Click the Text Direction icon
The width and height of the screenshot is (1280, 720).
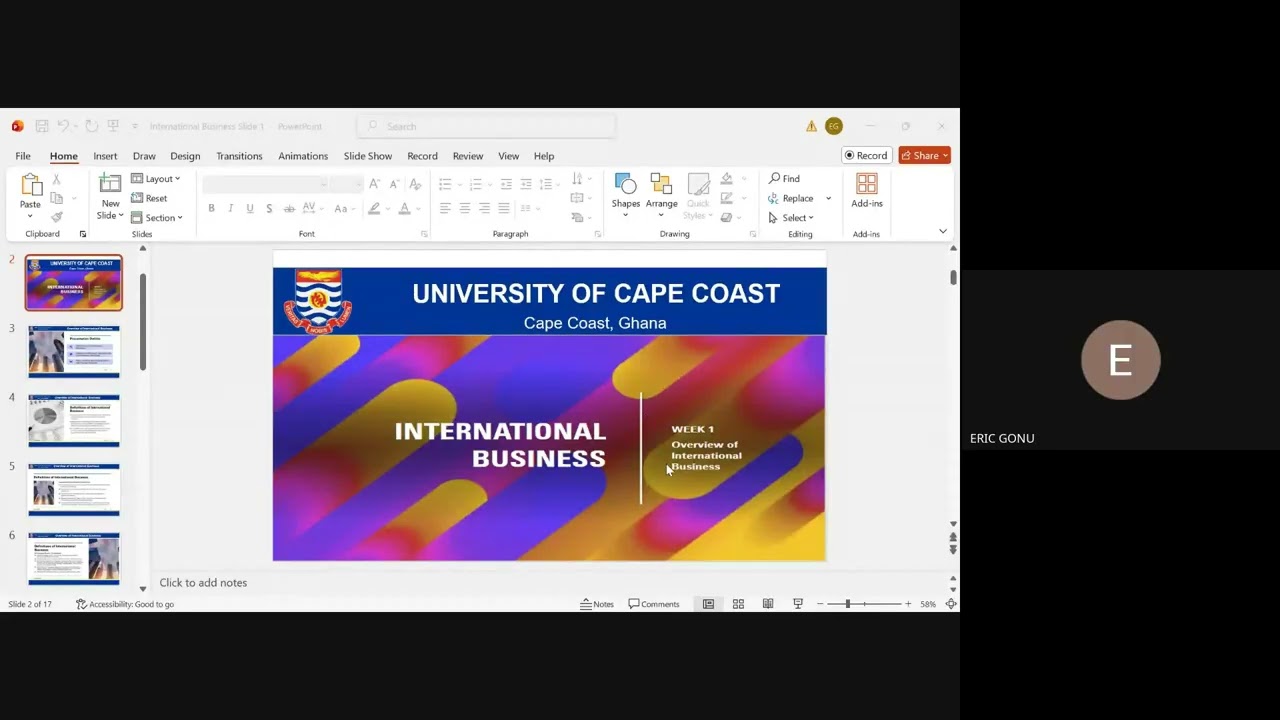tap(577, 179)
